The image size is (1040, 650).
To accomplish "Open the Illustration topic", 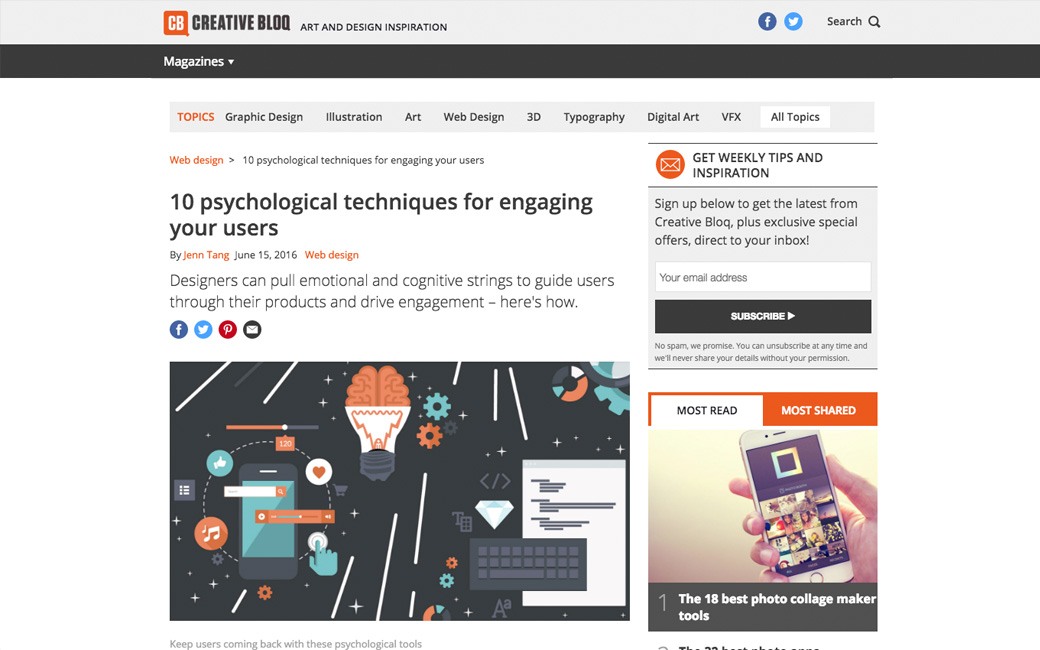I will 354,117.
